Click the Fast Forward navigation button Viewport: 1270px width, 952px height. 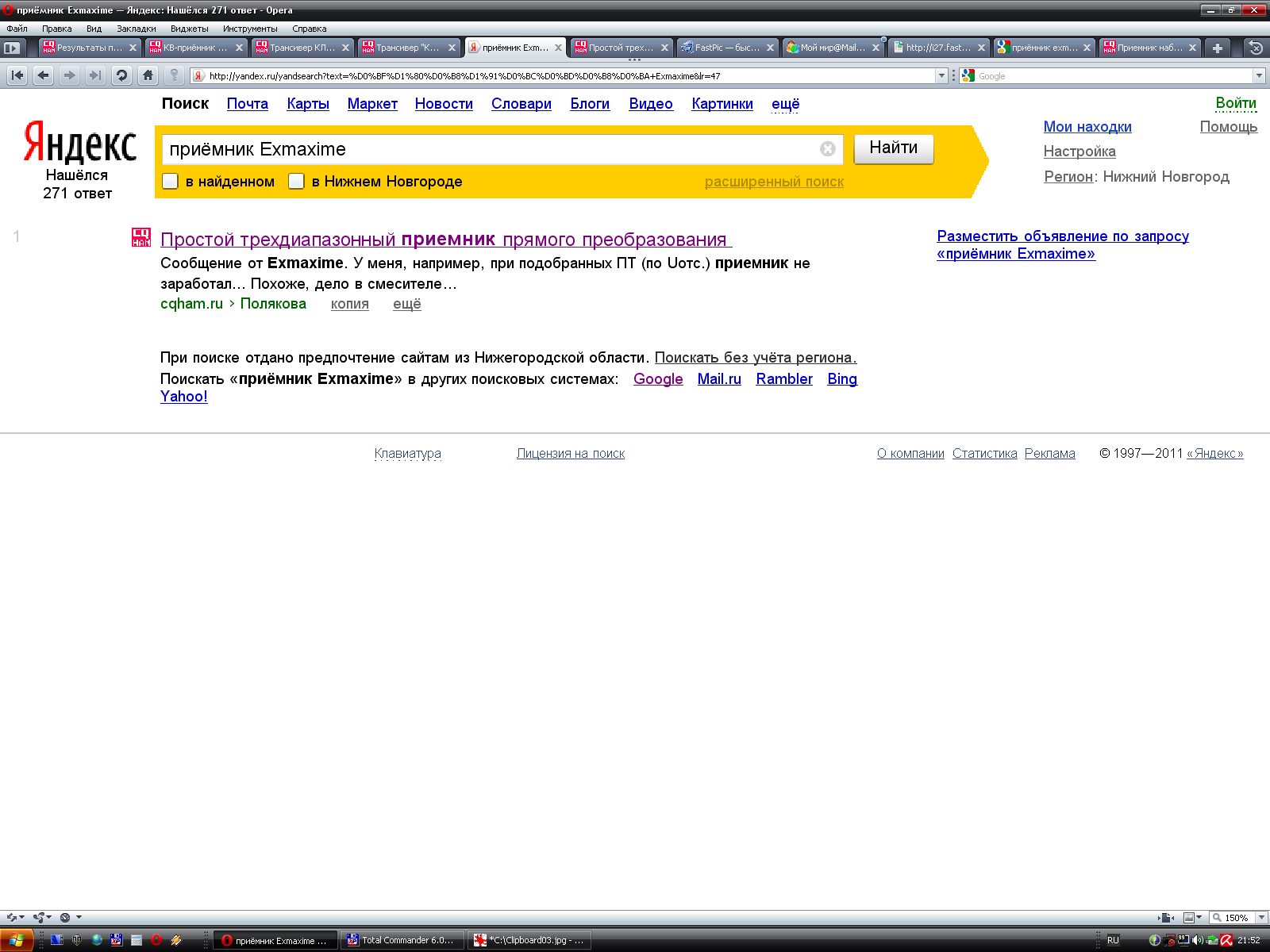pyautogui.click(x=94, y=75)
